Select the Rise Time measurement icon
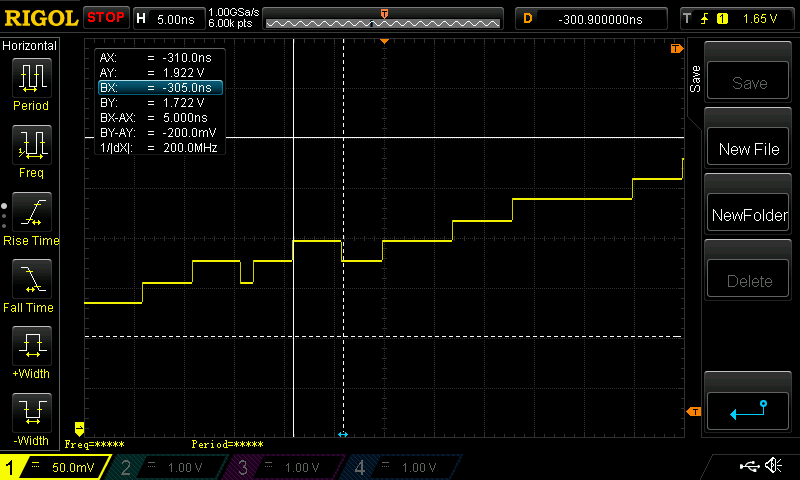The image size is (800, 480). pos(32,212)
